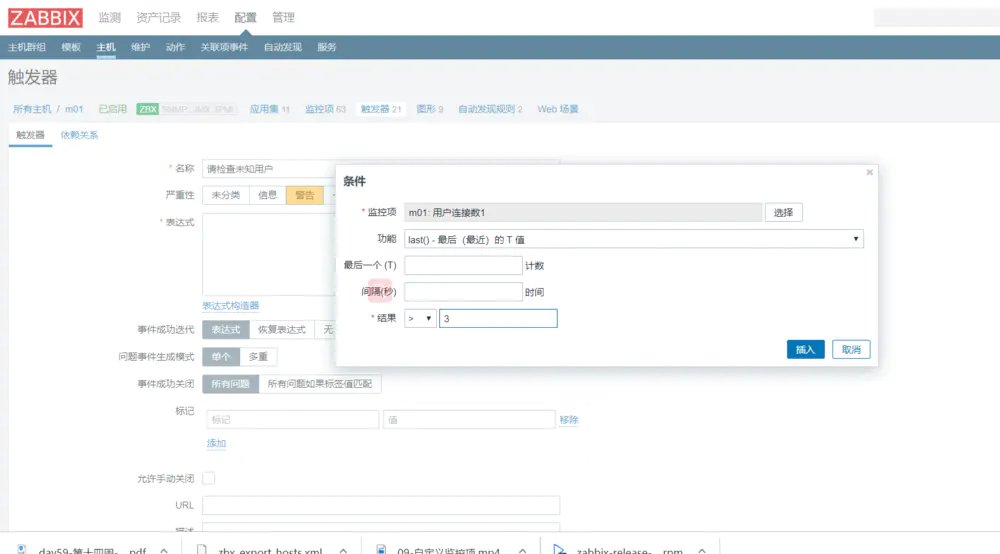Select 恢复表达式 for OK event generation
This screenshot has width=1000, height=554.
click(281, 330)
